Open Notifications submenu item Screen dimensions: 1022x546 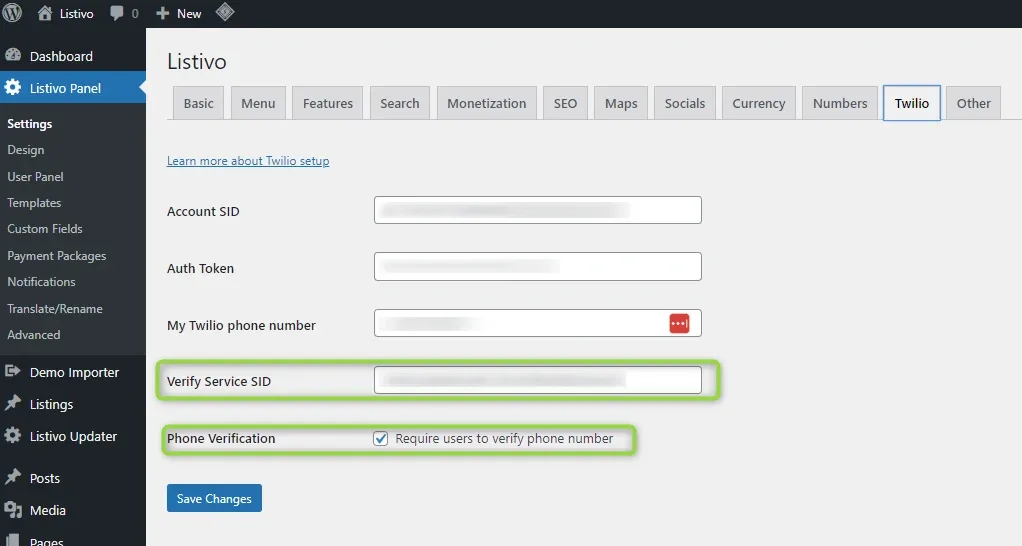tap(41, 281)
